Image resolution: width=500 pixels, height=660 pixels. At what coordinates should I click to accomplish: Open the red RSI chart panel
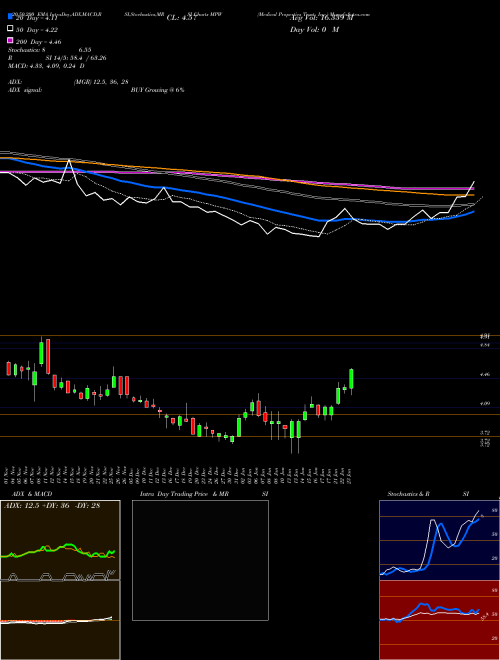click(439, 620)
